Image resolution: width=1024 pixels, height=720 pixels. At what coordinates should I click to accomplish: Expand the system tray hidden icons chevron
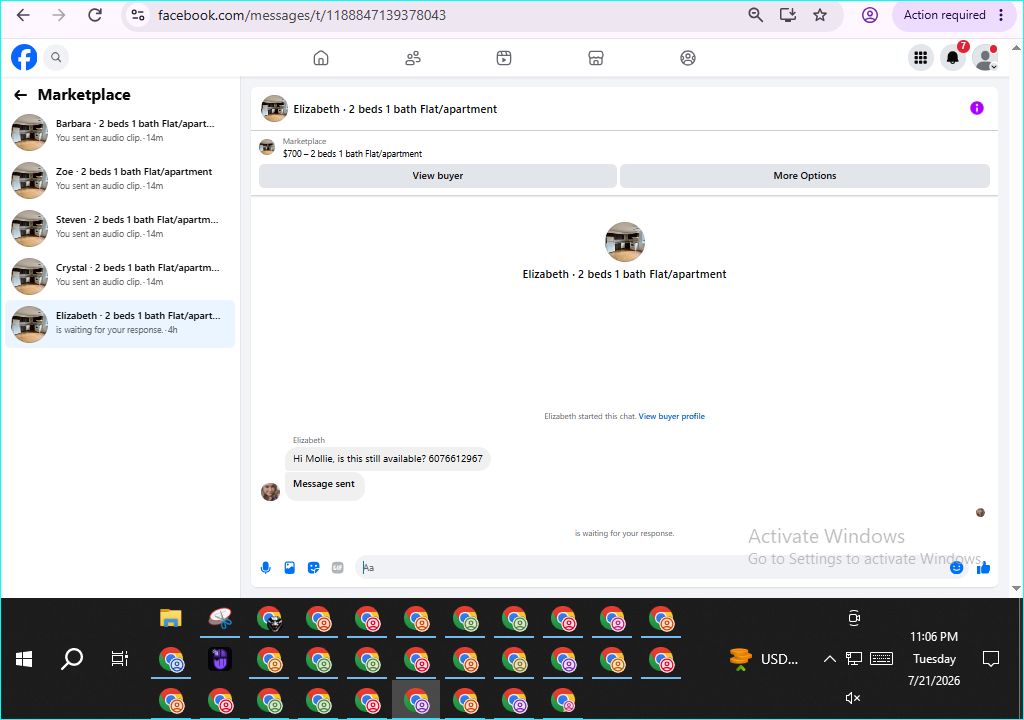click(829, 659)
